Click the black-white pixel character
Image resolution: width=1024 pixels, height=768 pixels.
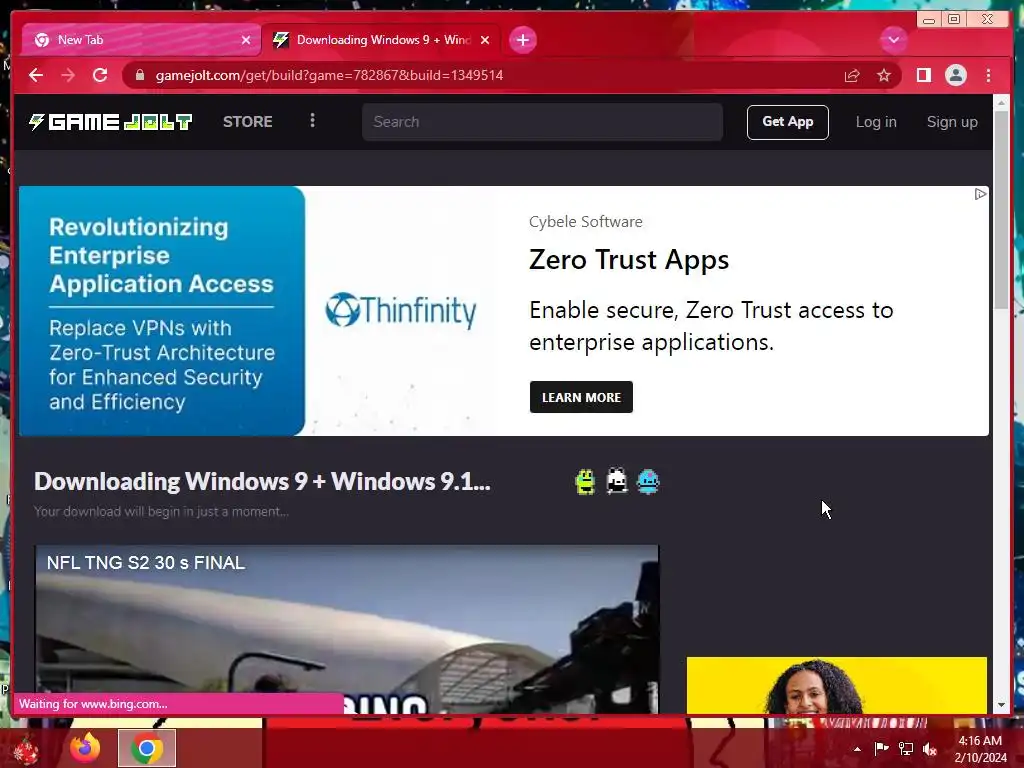point(616,481)
